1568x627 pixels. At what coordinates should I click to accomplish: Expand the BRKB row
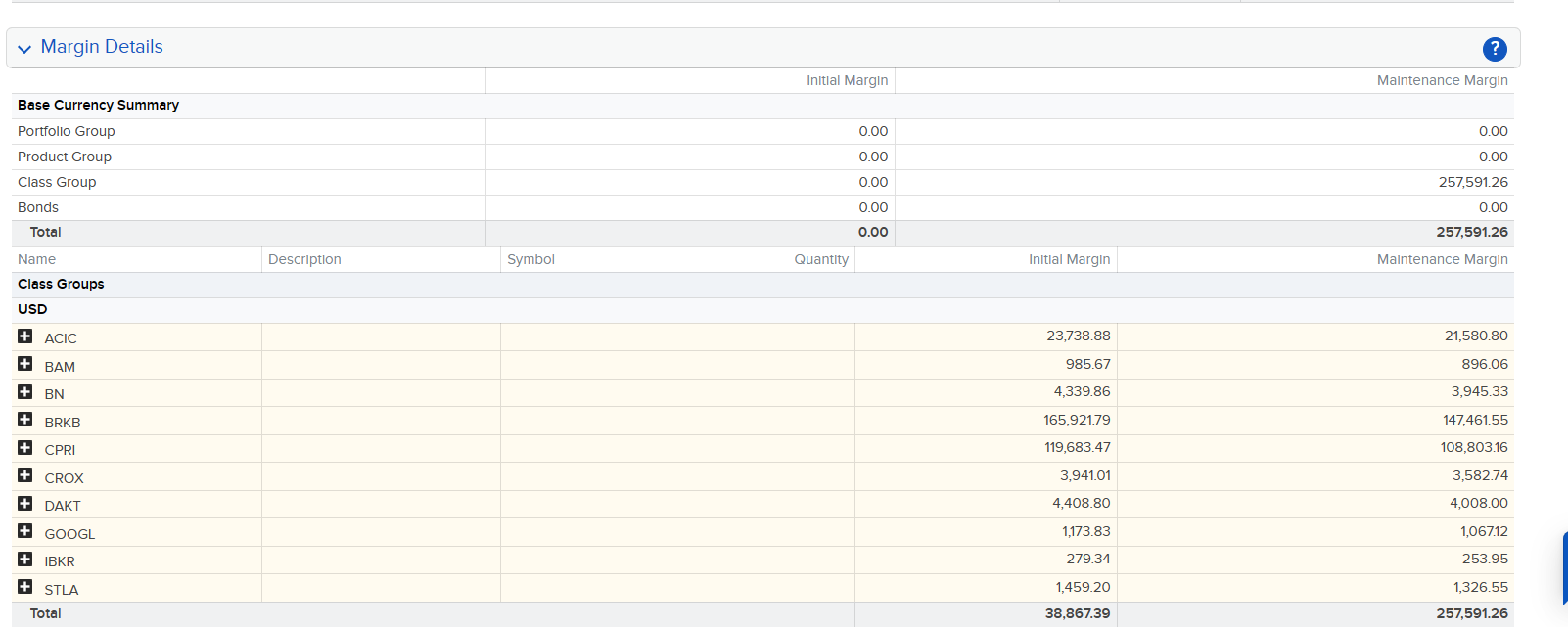pos(25,420)
